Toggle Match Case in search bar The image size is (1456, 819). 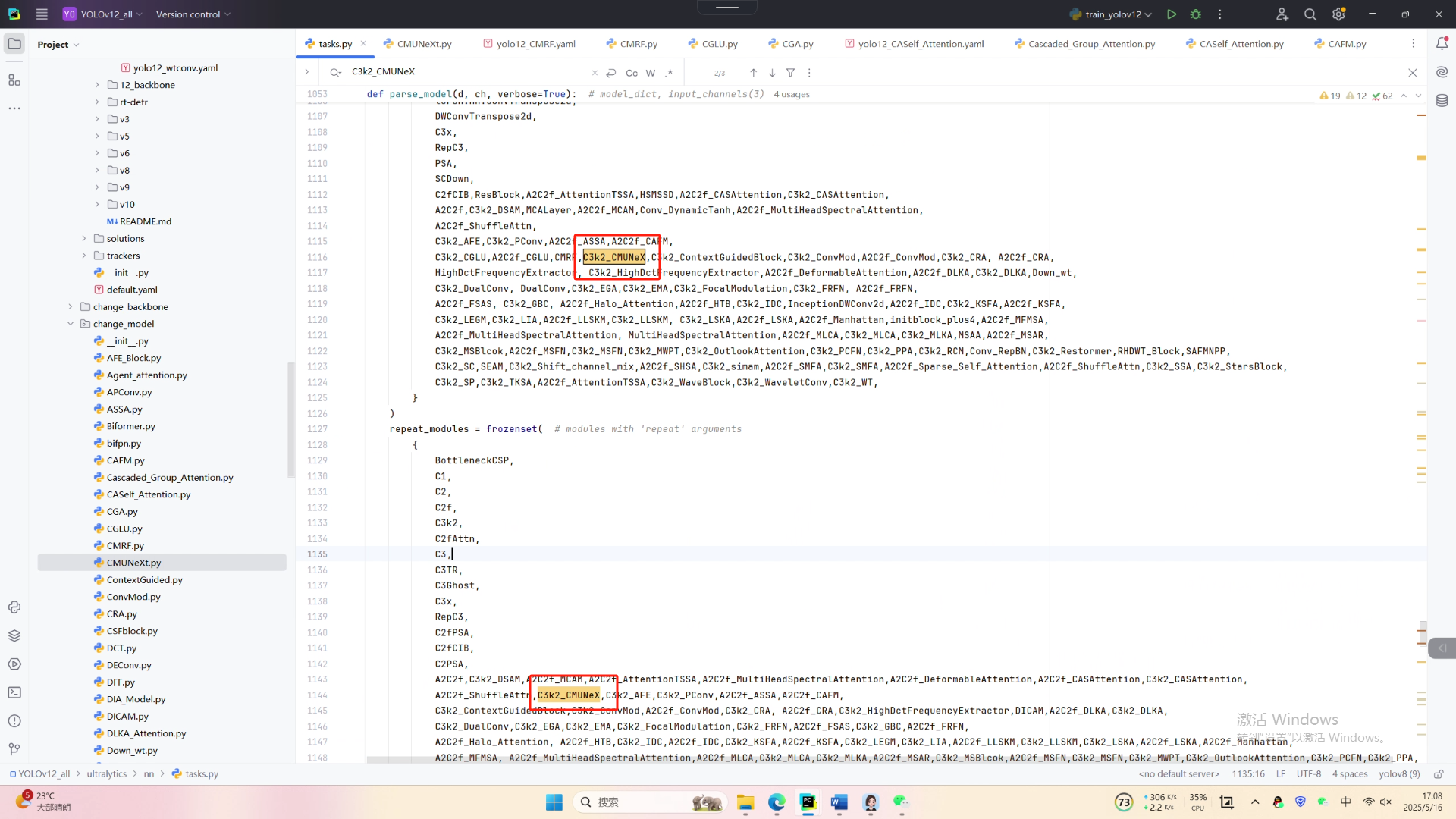(631, 73)
